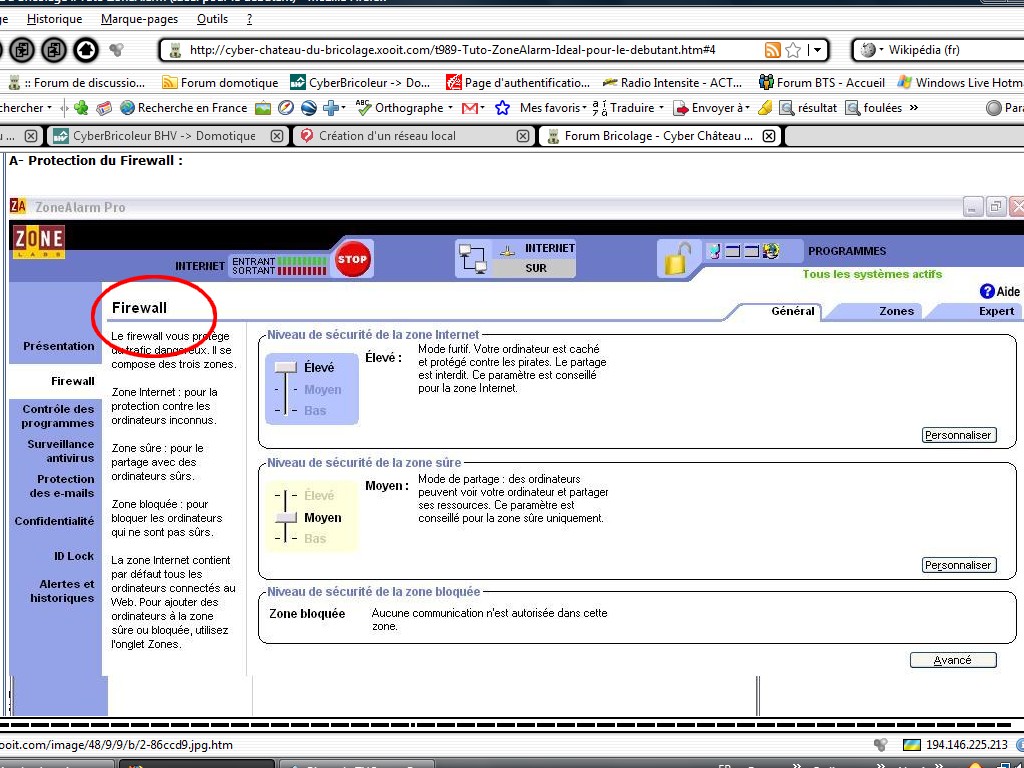Click the Zone Labs logo
This screenshot has width=1024, height=768.
39,242
